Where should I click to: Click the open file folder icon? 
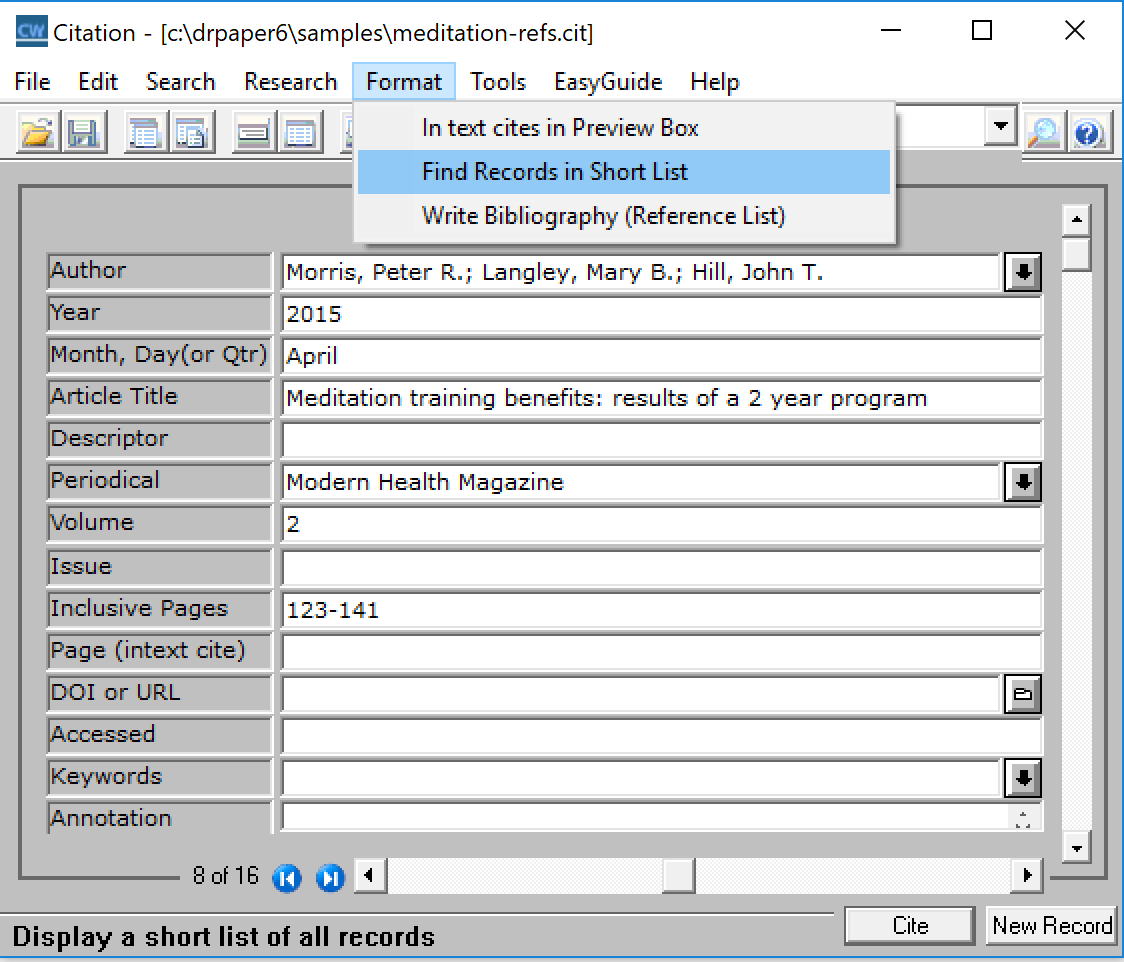point(37,133)
